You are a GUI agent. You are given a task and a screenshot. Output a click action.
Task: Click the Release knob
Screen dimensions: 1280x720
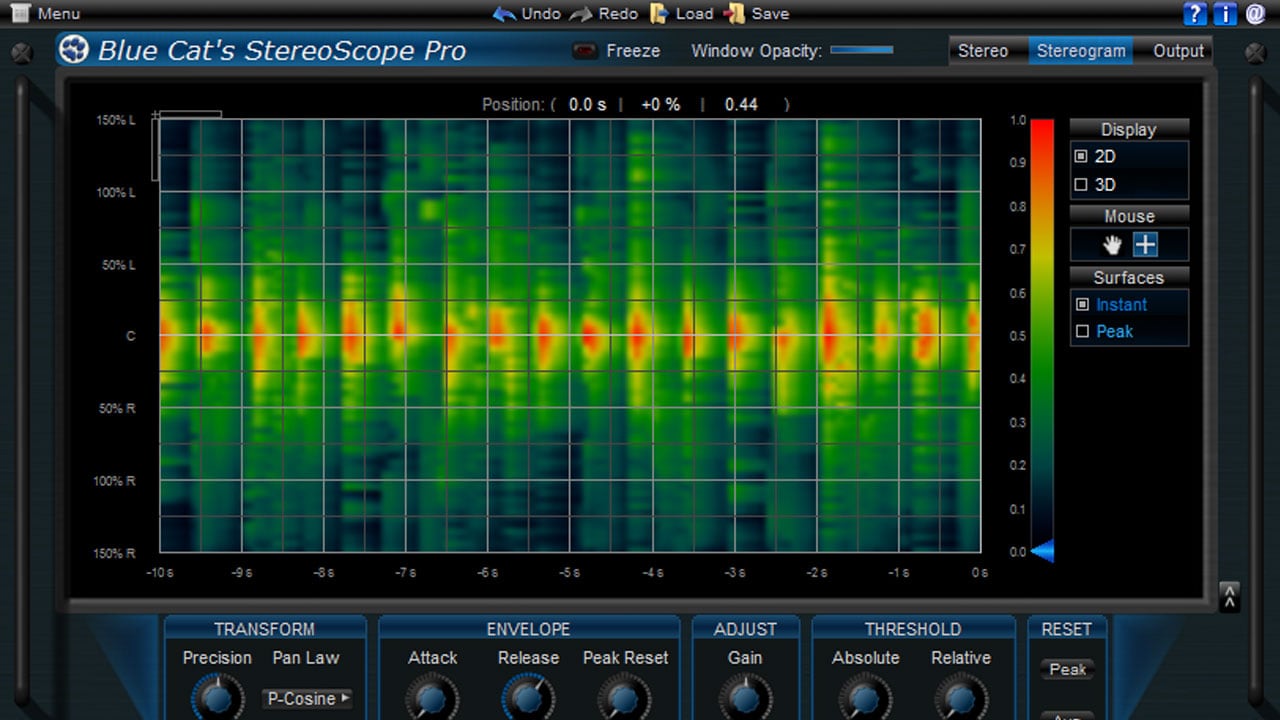[x=528, y=697]
